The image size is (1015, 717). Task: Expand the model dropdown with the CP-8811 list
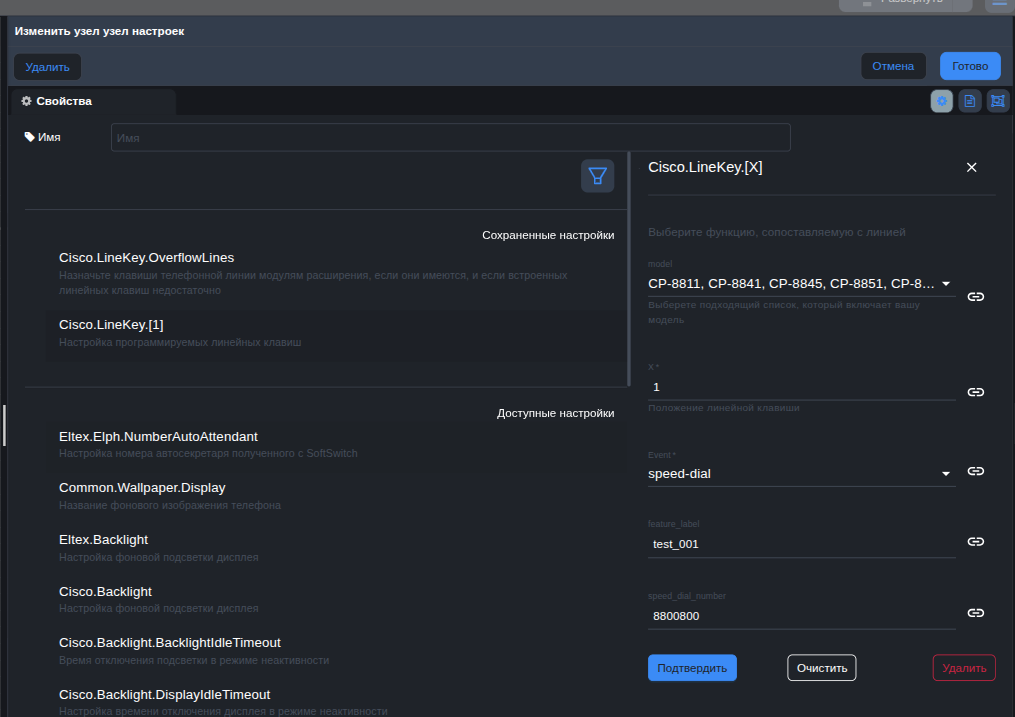tap(801, 283)
